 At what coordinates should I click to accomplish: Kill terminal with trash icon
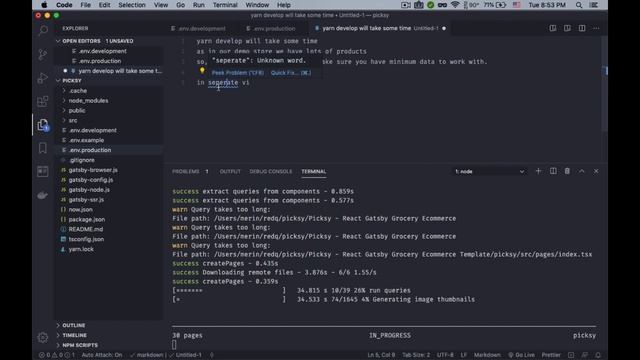point(567,171)
